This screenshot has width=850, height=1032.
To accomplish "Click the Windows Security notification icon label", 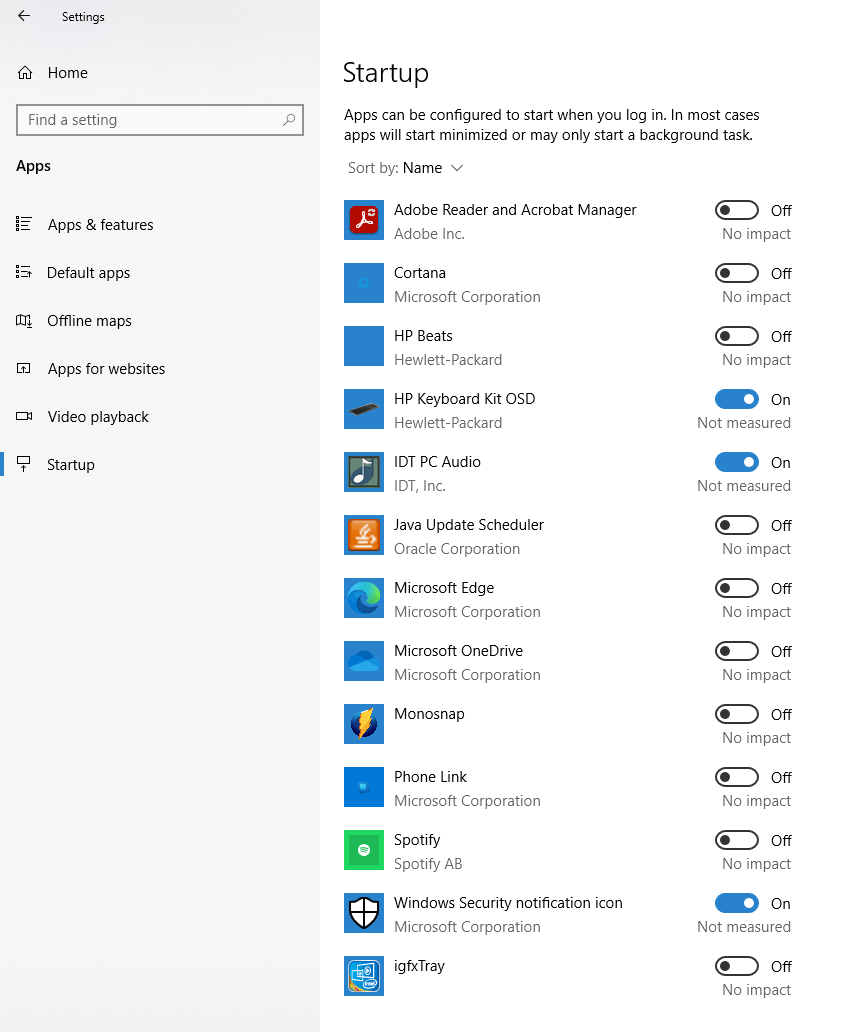I will point(508,903).
